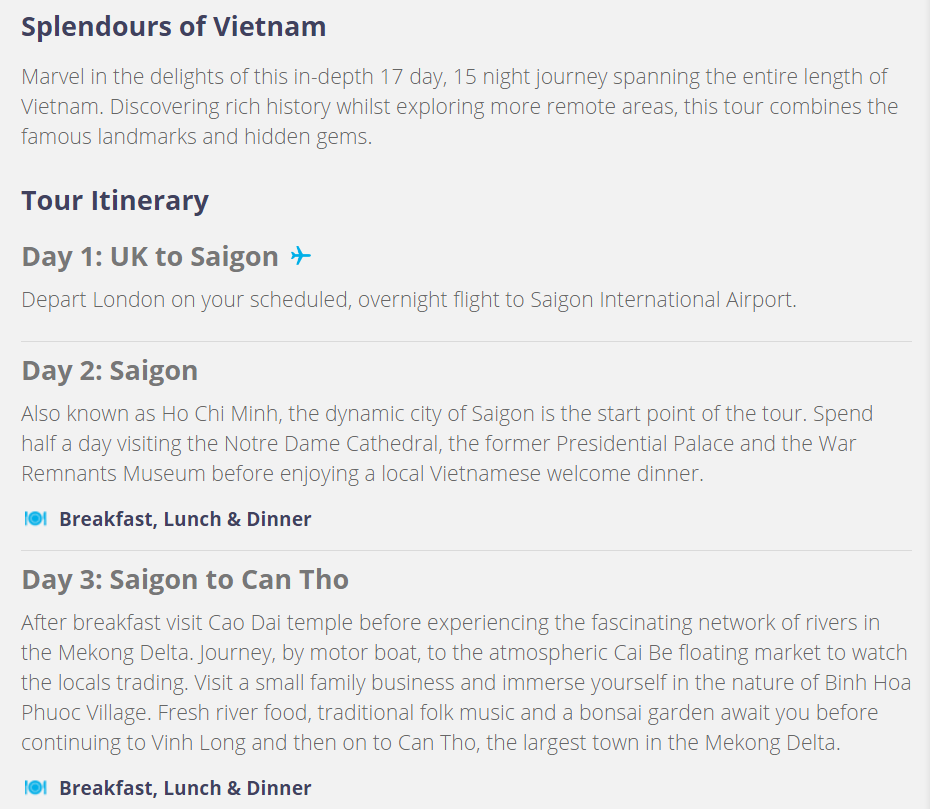Click the words Binh Hoa Phuoc Village
Image resolution: width=930 pixels, height=809 pixels.
466,697
